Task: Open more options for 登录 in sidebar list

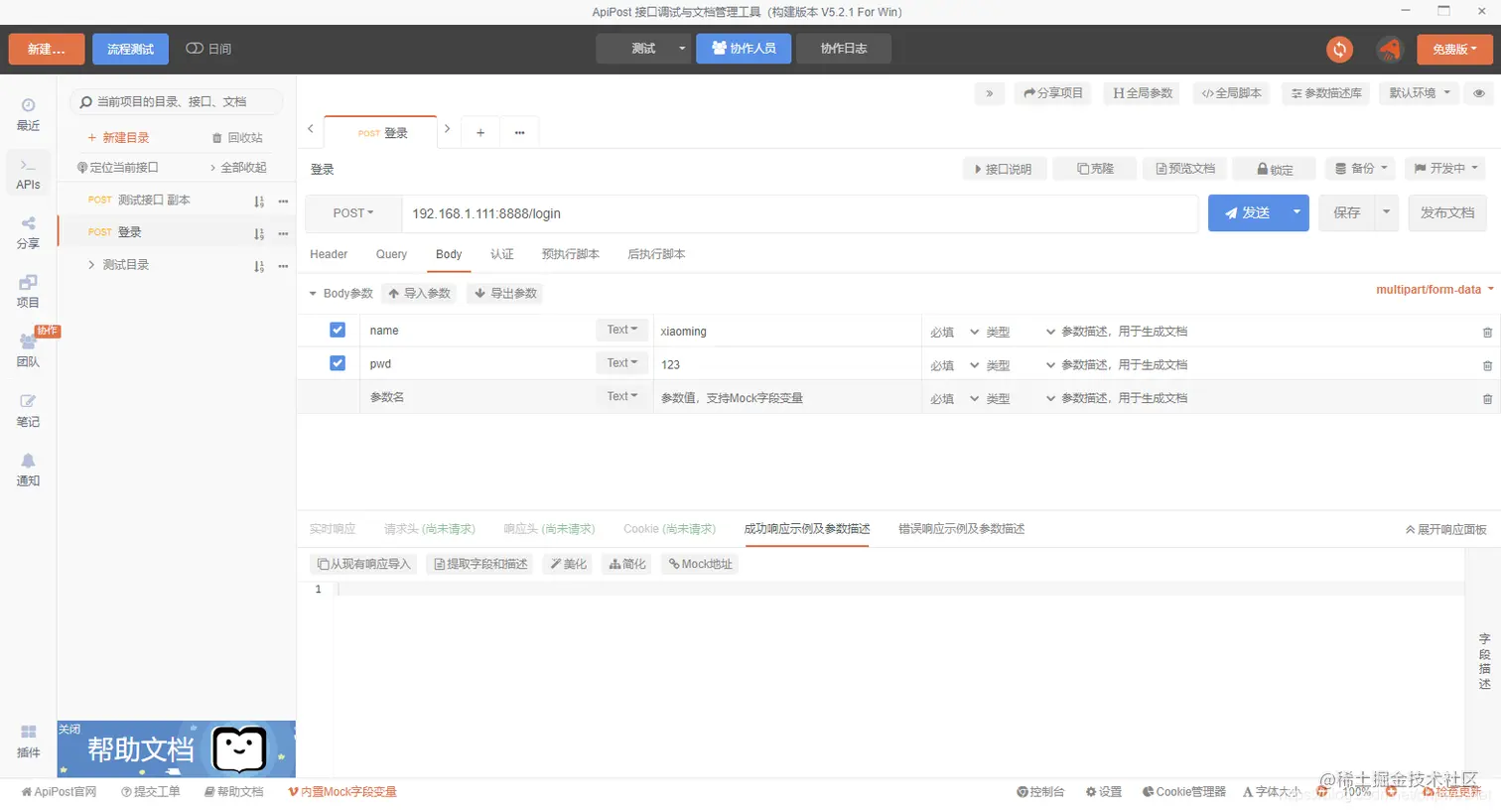Action: (283, 234)
